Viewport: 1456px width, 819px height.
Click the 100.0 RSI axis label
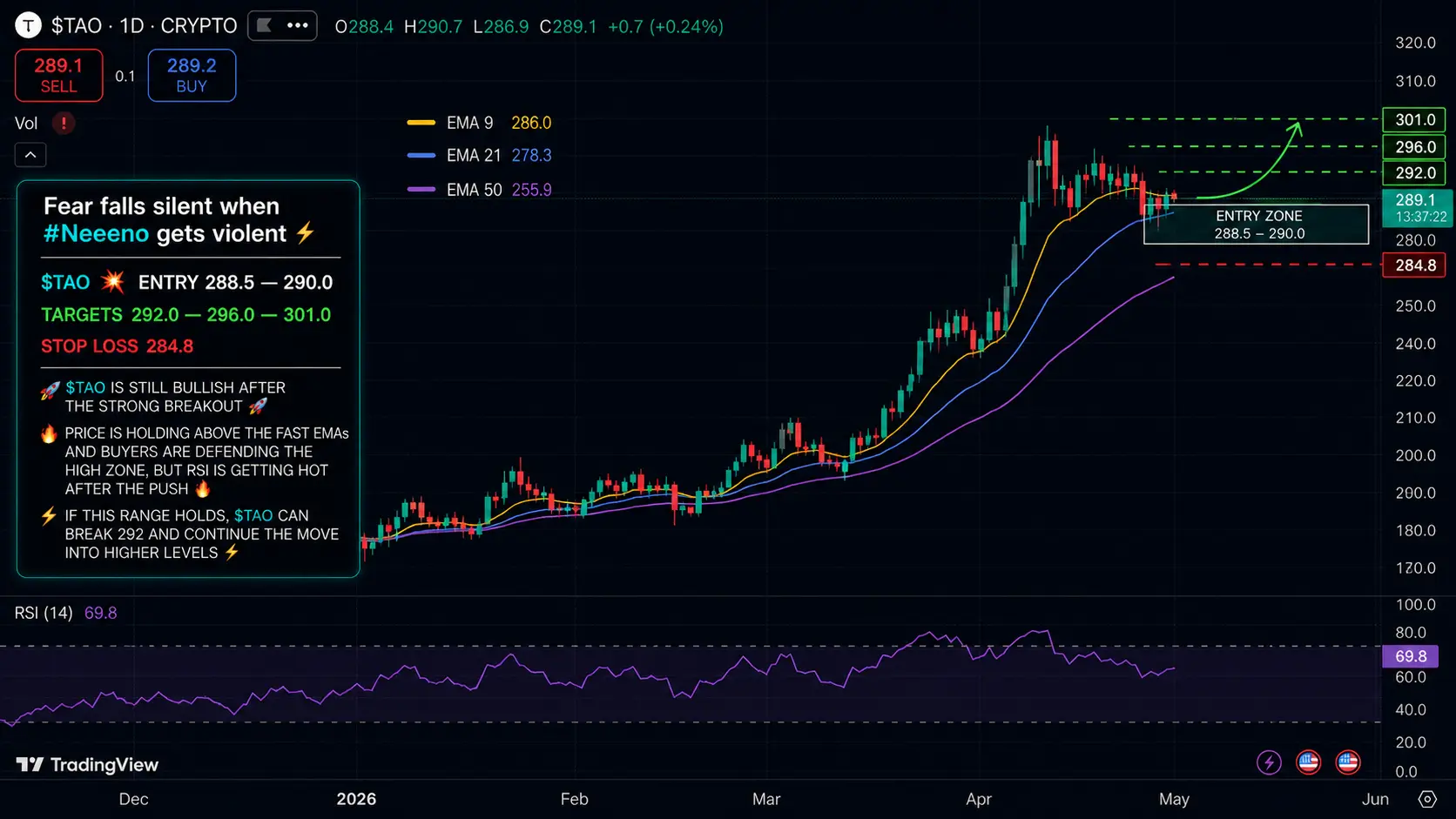[1415, 605]
